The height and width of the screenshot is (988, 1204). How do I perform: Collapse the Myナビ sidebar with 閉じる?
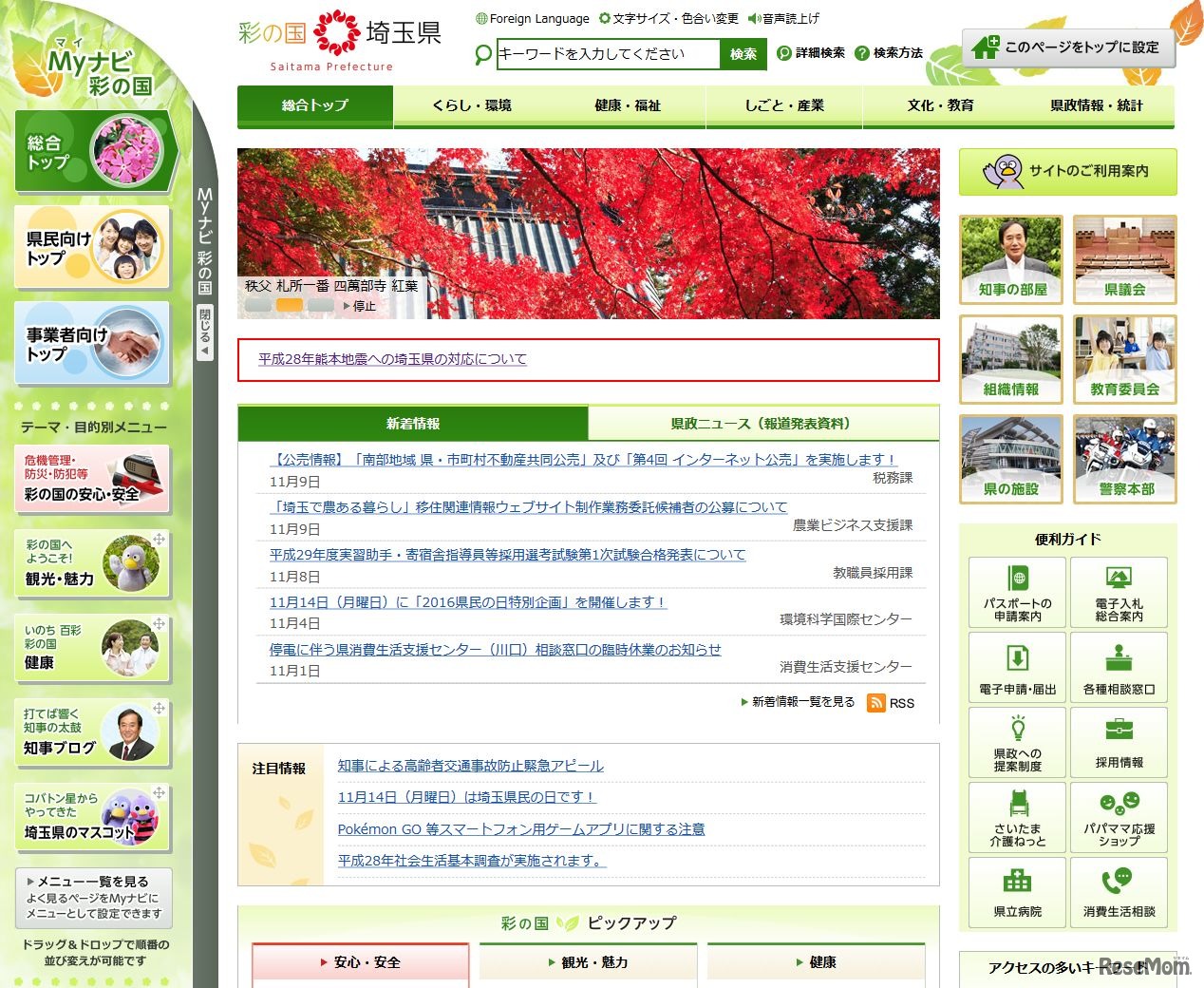[x=205, y=332]
